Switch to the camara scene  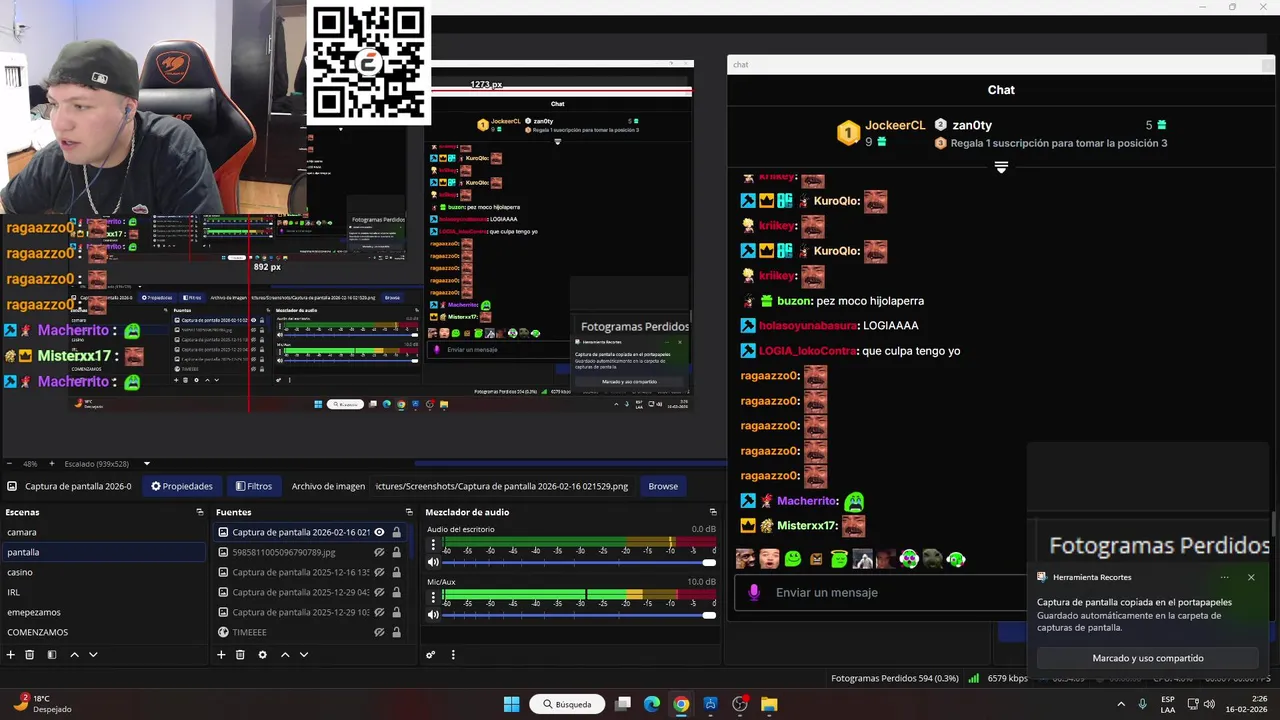point(102,532)
